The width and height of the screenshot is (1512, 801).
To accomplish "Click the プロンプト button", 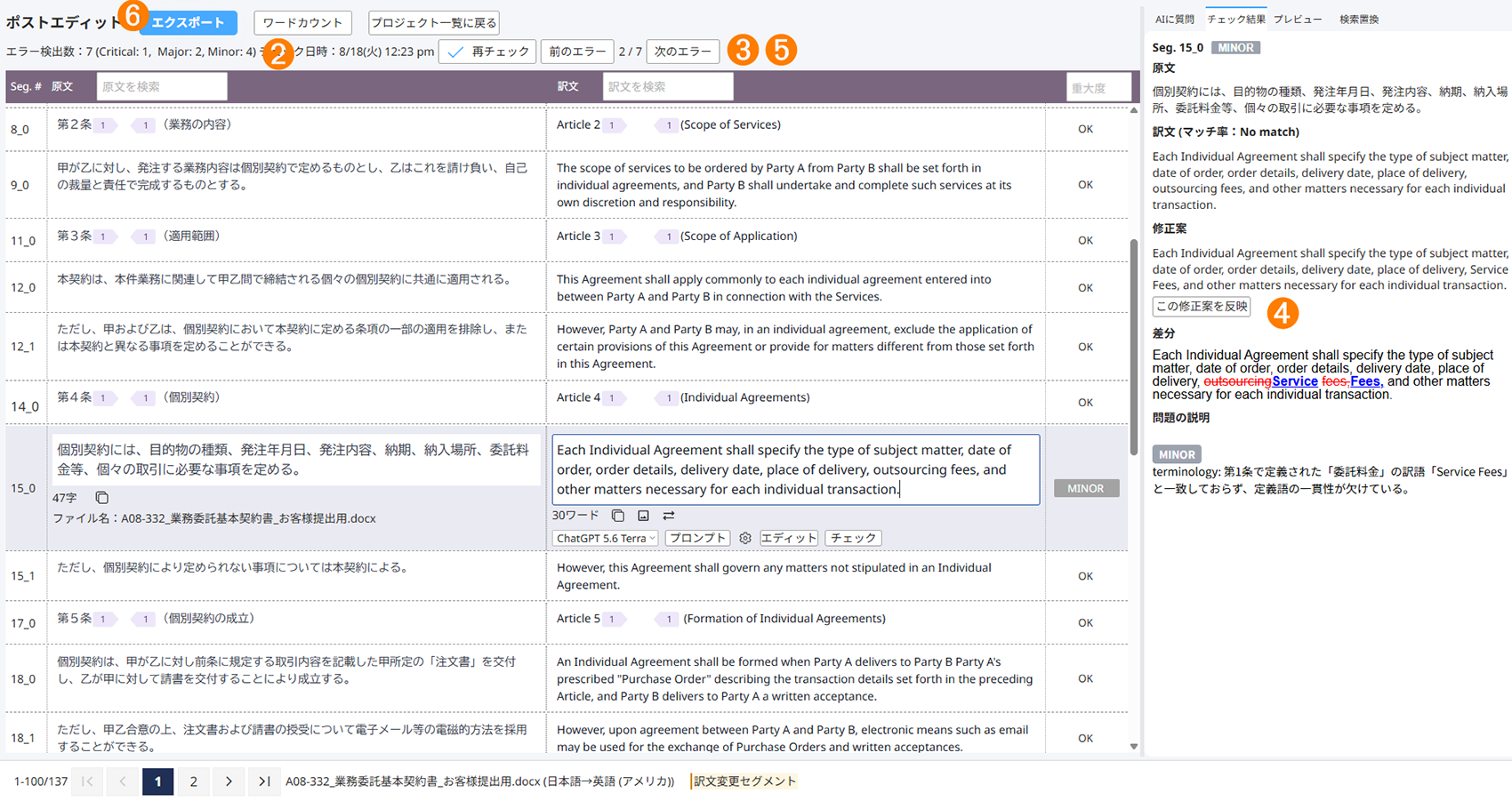I will click(x=697, y=538).
